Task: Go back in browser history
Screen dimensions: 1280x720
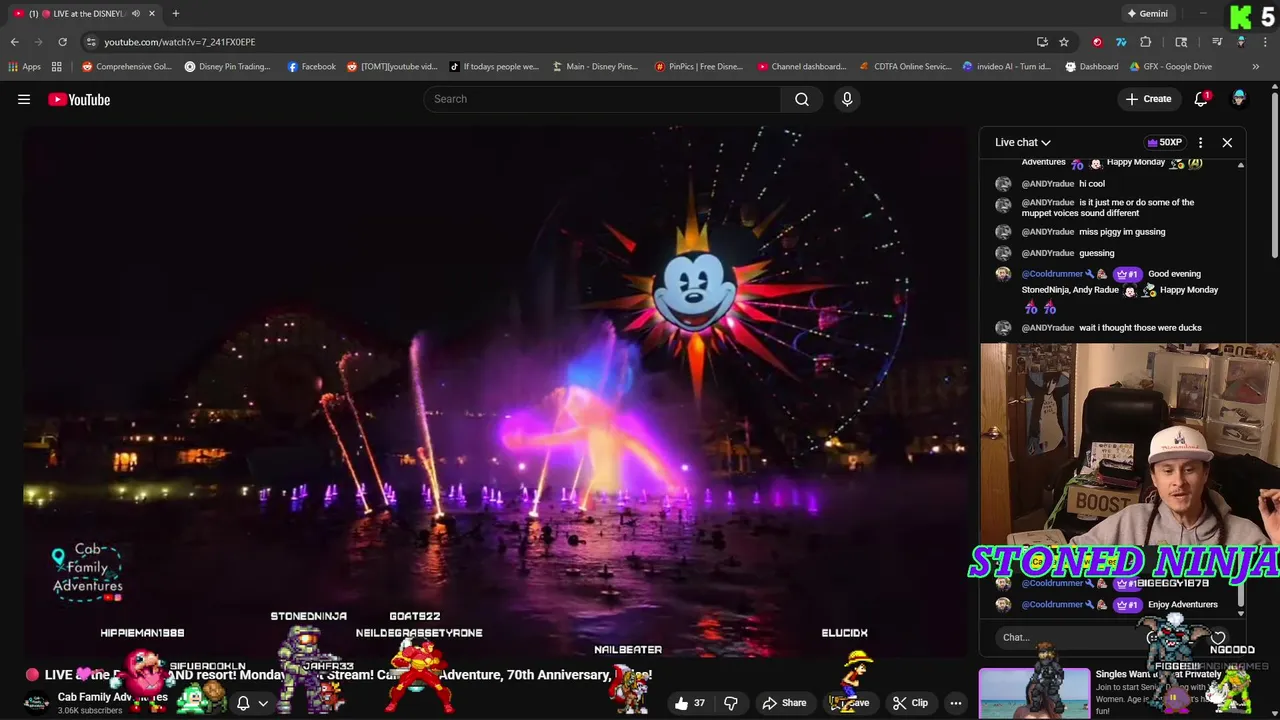Action: click(14, 42)
